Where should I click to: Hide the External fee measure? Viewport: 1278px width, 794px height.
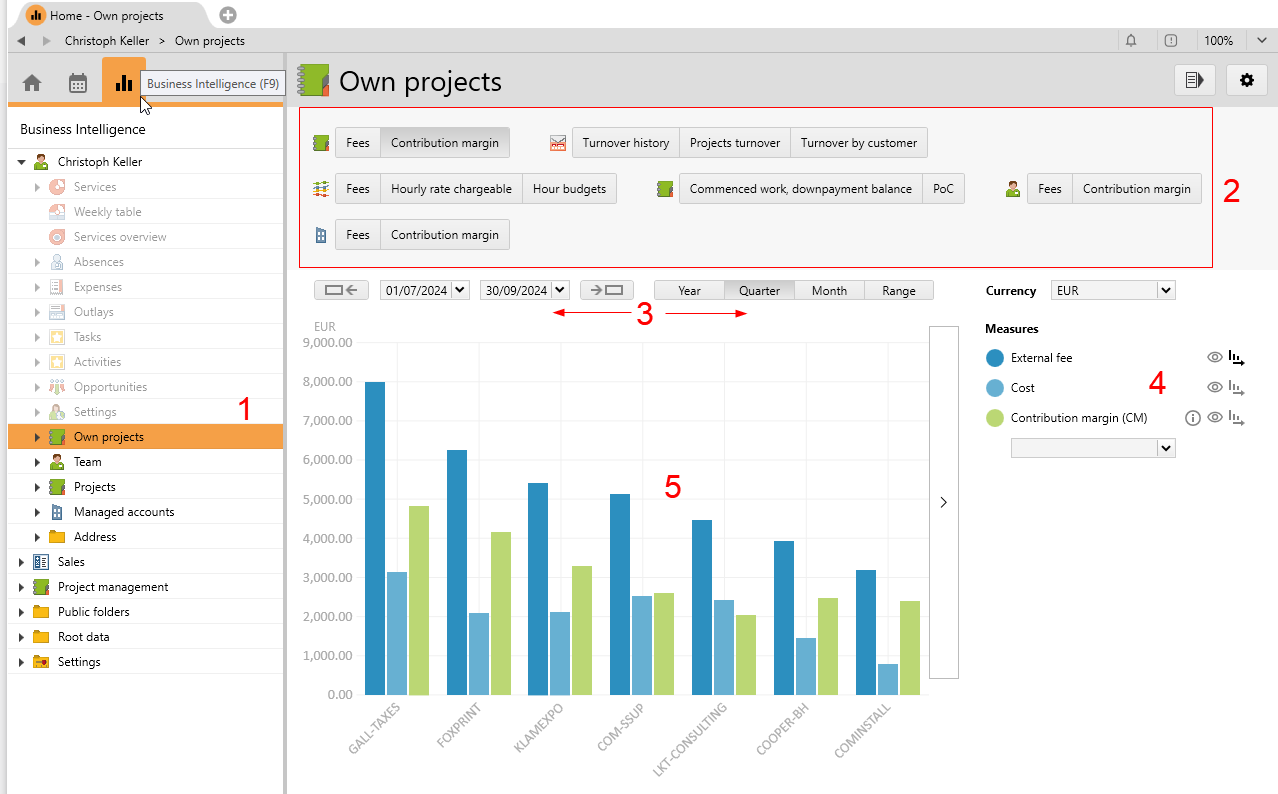tap(1214, 357)
